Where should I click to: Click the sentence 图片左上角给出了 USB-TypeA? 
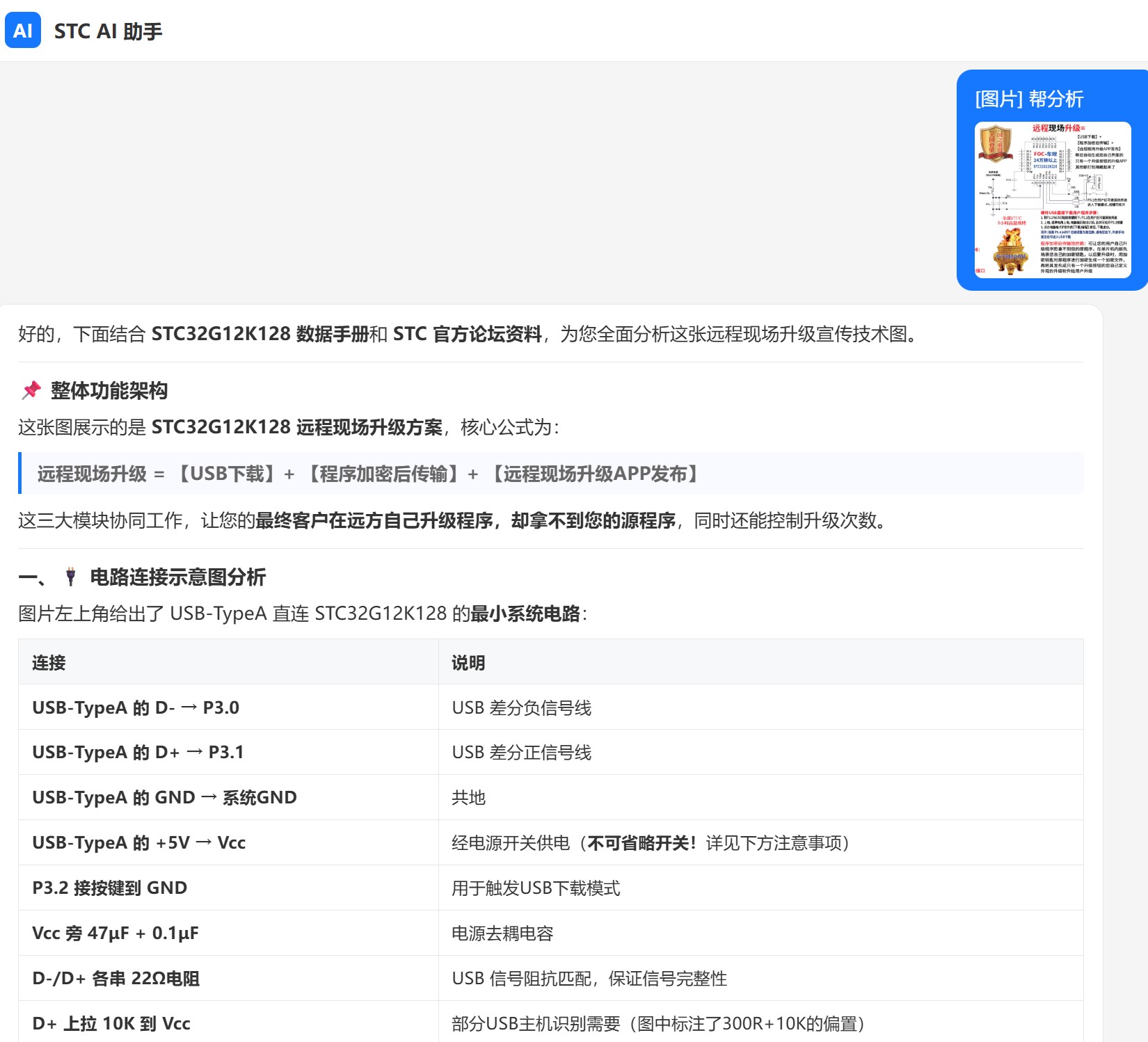[x=303, y=614]
